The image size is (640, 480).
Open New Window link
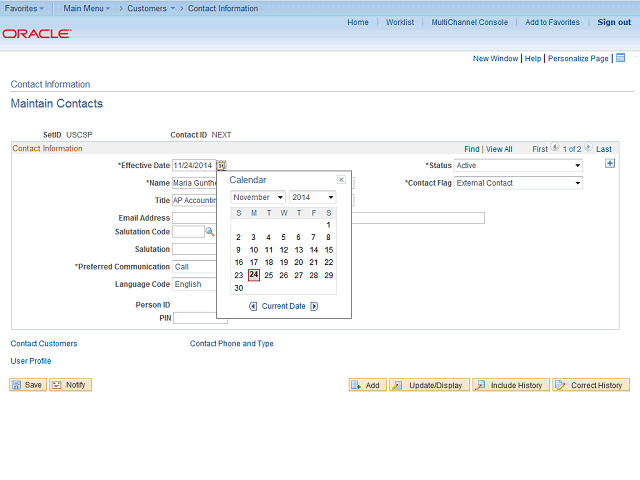[x=495, y=58]
